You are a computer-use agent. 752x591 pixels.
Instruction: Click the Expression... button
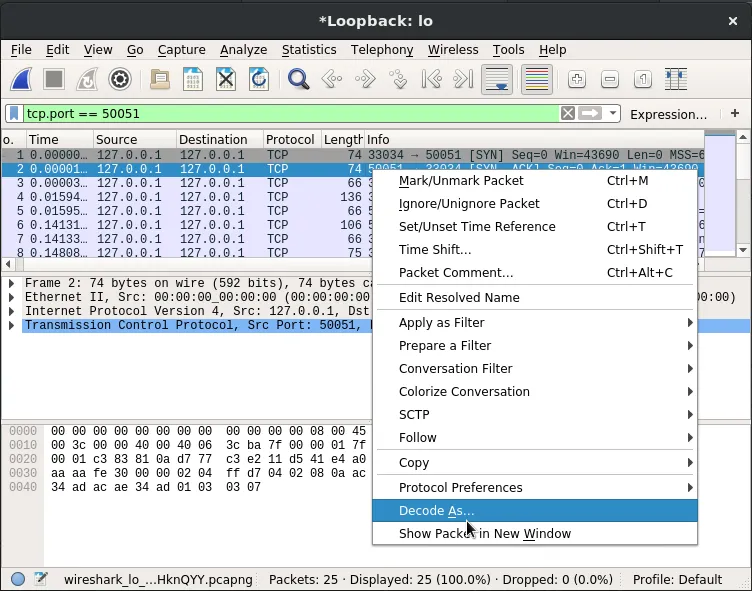(668, 114)
